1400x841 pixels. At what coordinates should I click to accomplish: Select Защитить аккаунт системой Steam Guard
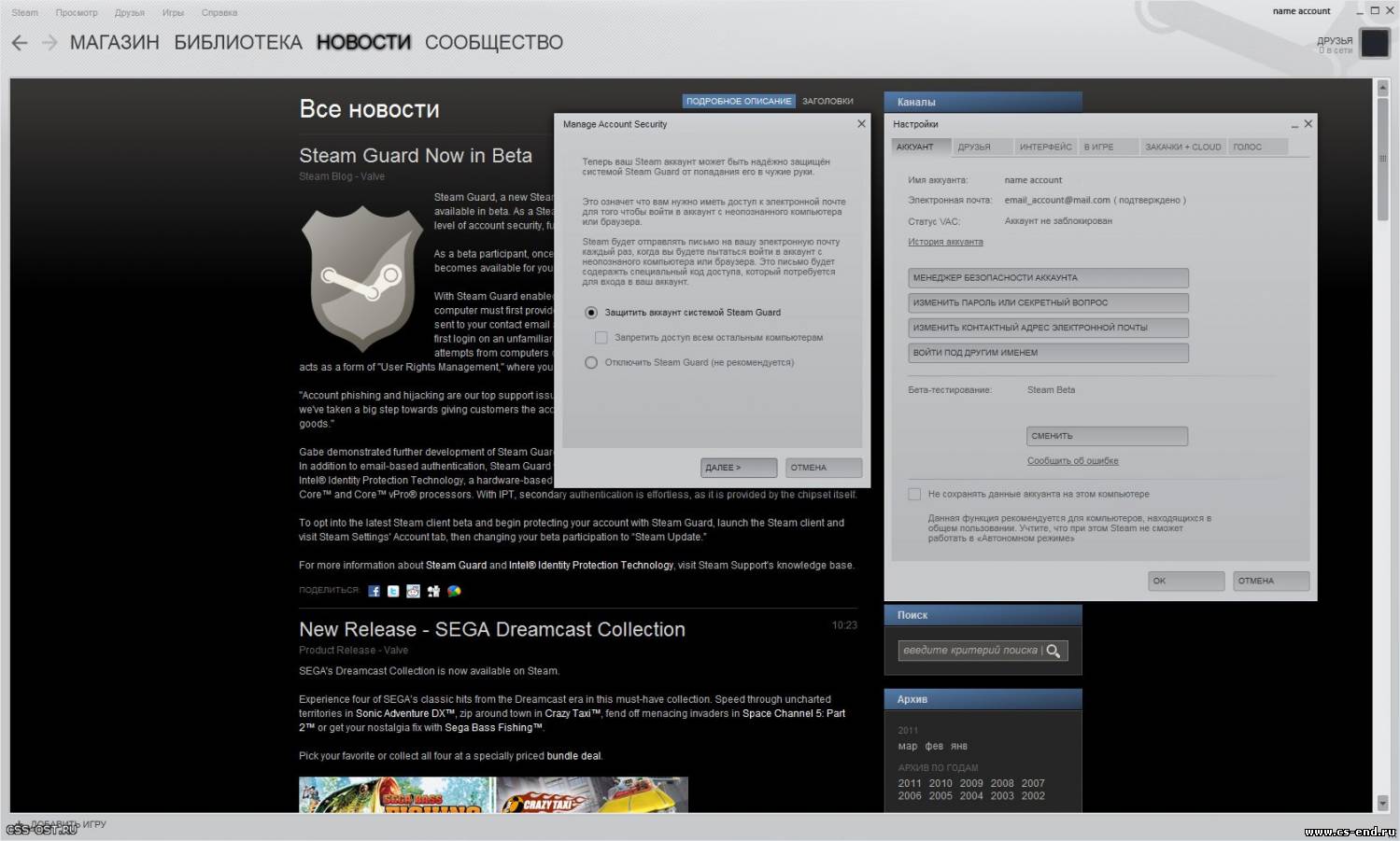(590, 313)
